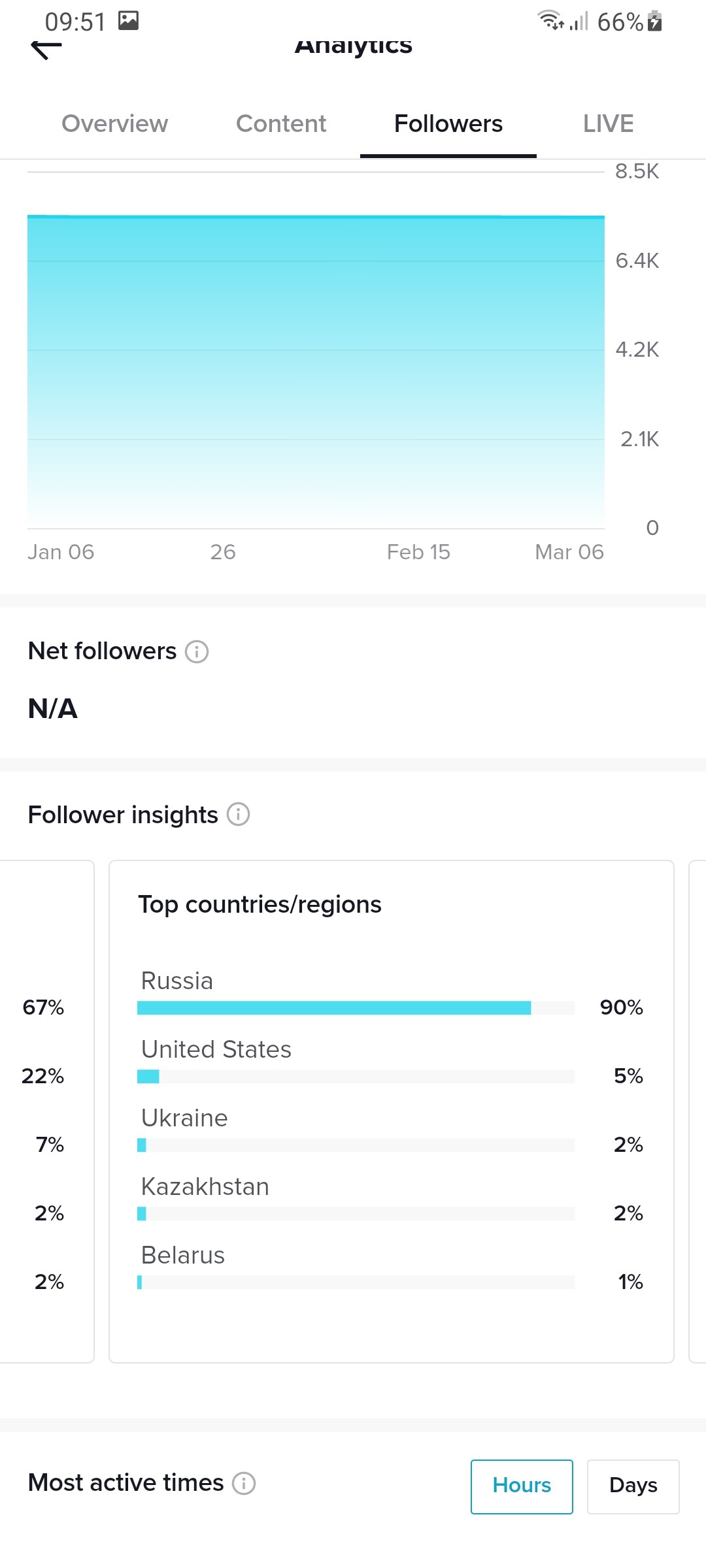Tap the next insights card edge

pyautogui.click(x=698, y=1111)
